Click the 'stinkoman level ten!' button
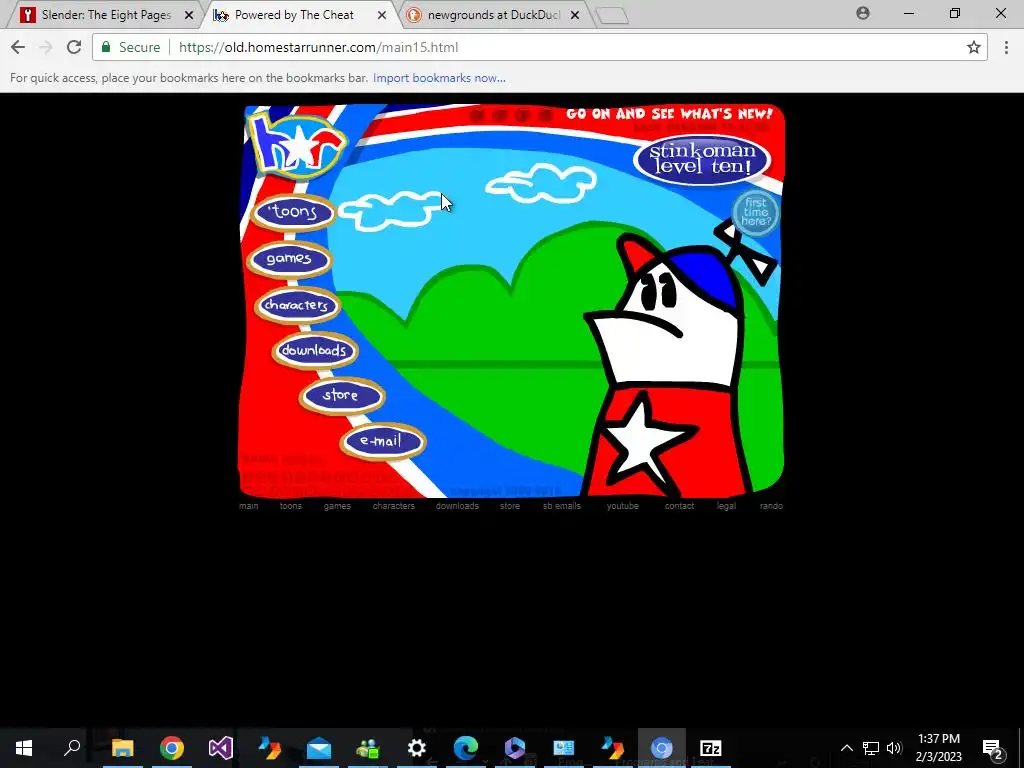This screenshot has height=768, width=1024. point(702,159)
